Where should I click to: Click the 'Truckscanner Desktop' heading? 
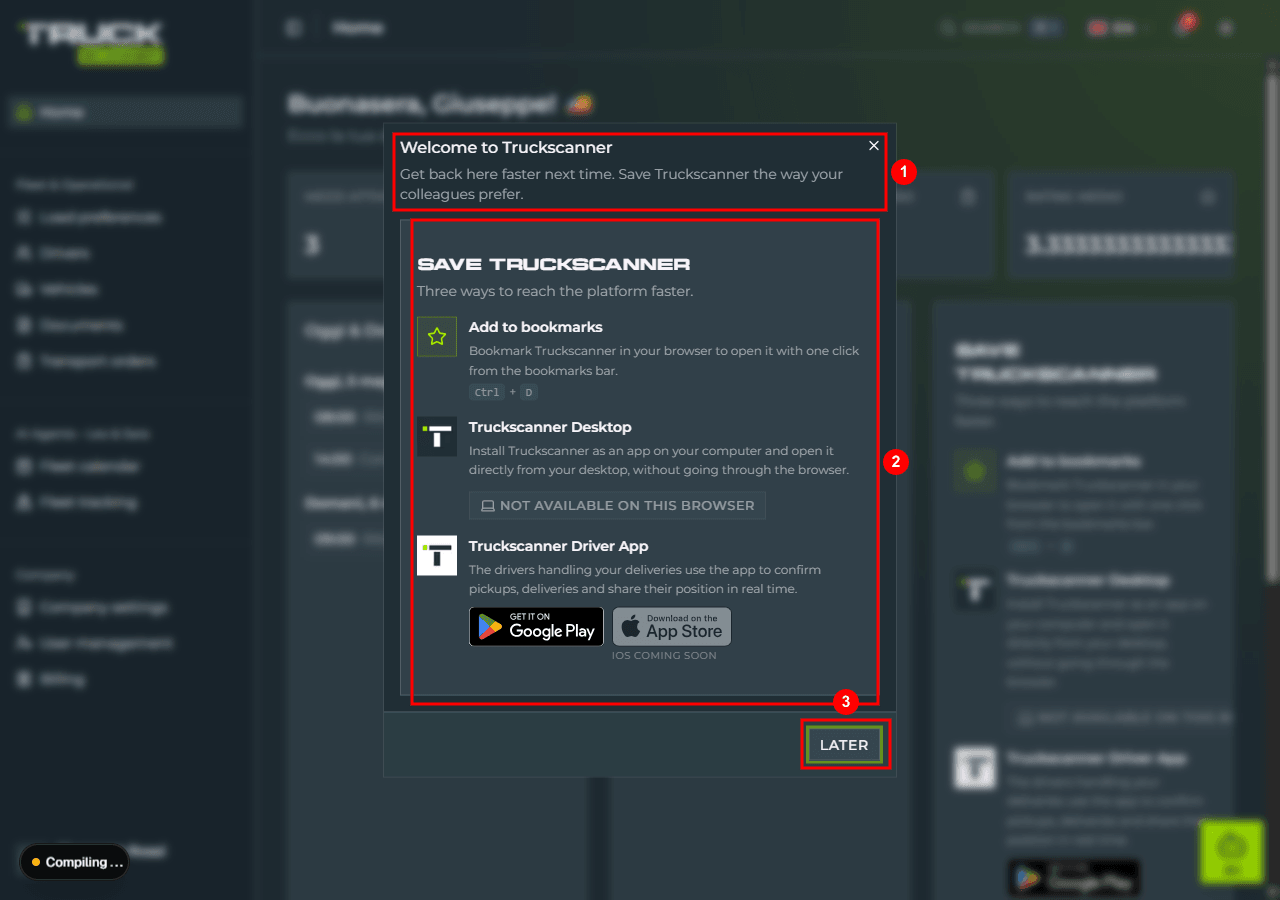coord(550,427)
